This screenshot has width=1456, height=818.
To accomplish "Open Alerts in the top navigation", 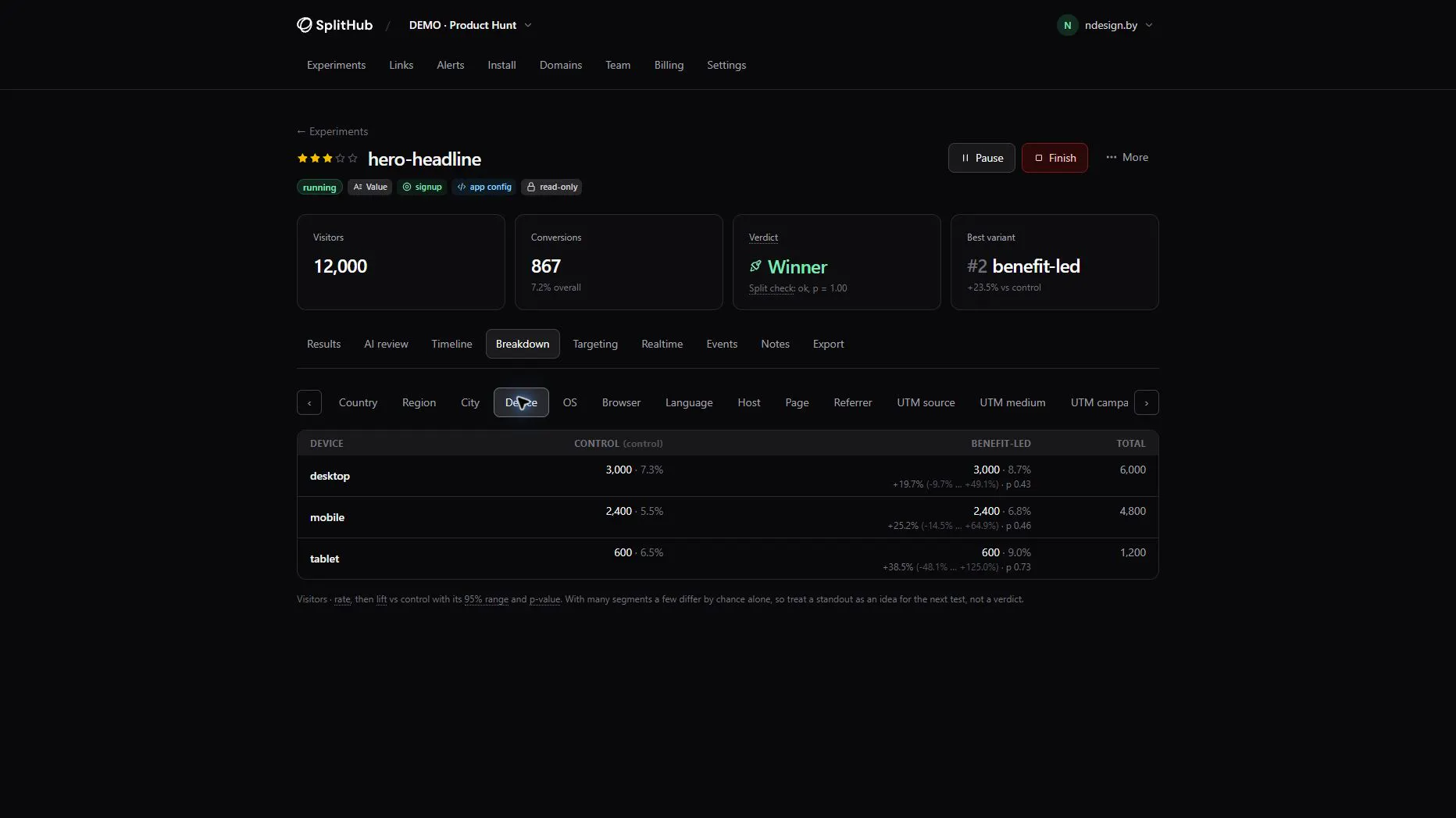I will tap(450, 65).
